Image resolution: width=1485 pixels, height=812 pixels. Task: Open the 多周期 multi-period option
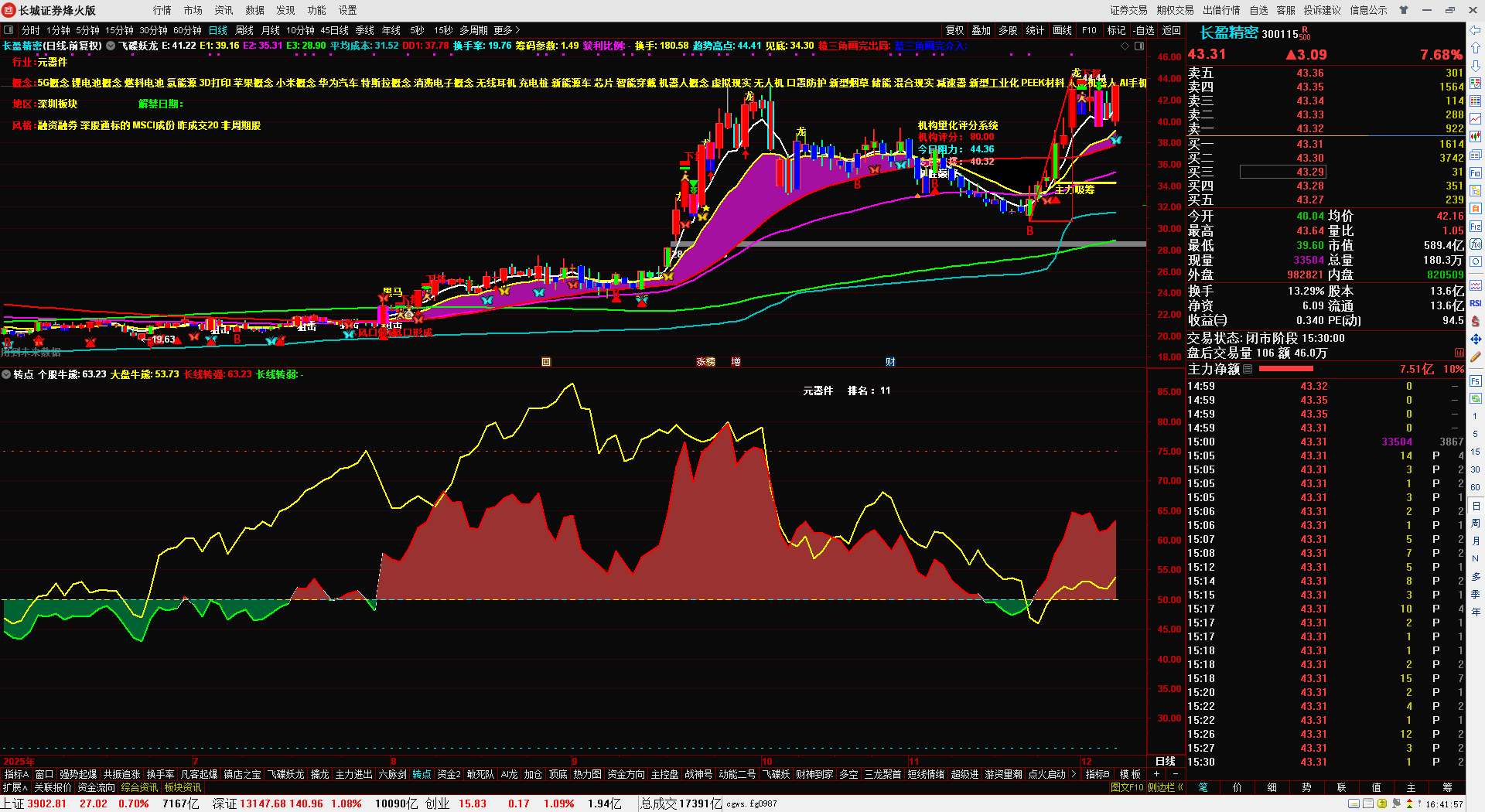tap(473, 30)
